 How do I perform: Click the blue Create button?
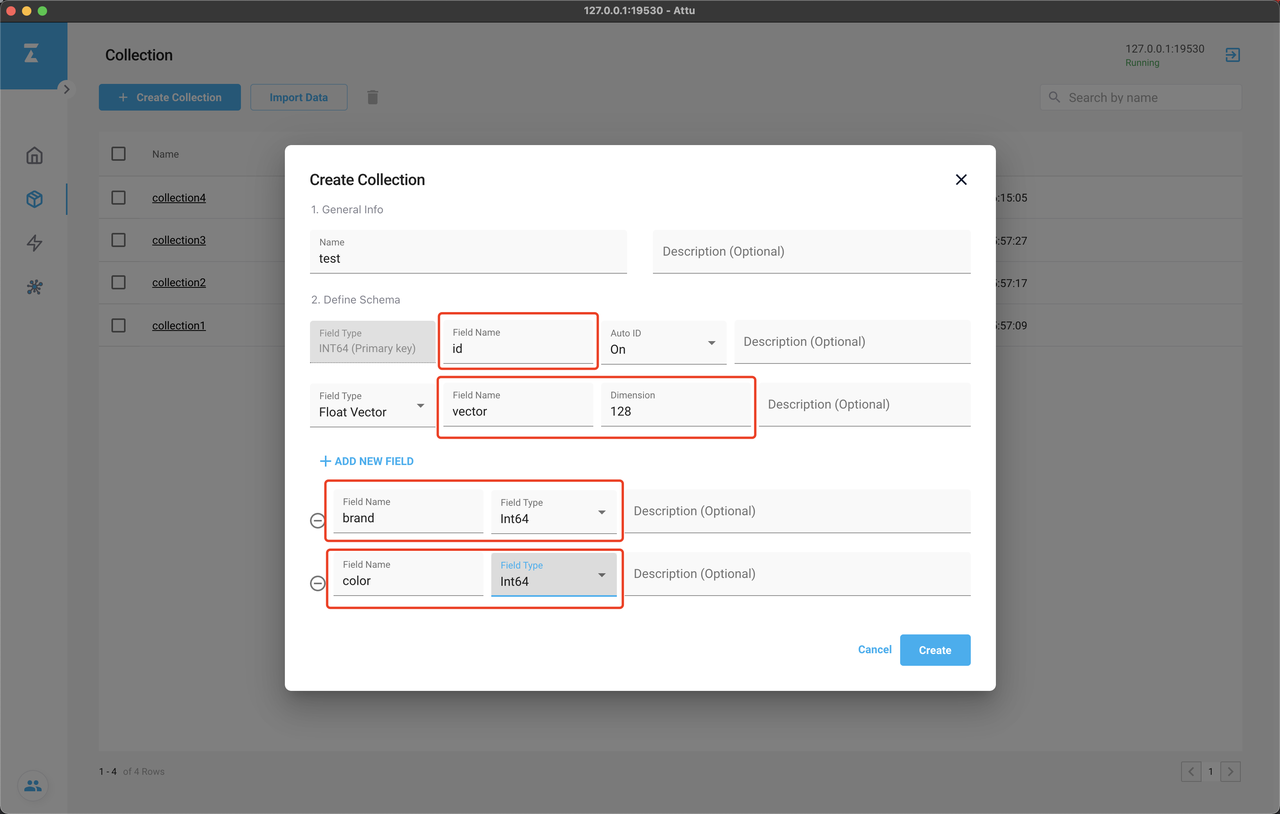point(935,650)
